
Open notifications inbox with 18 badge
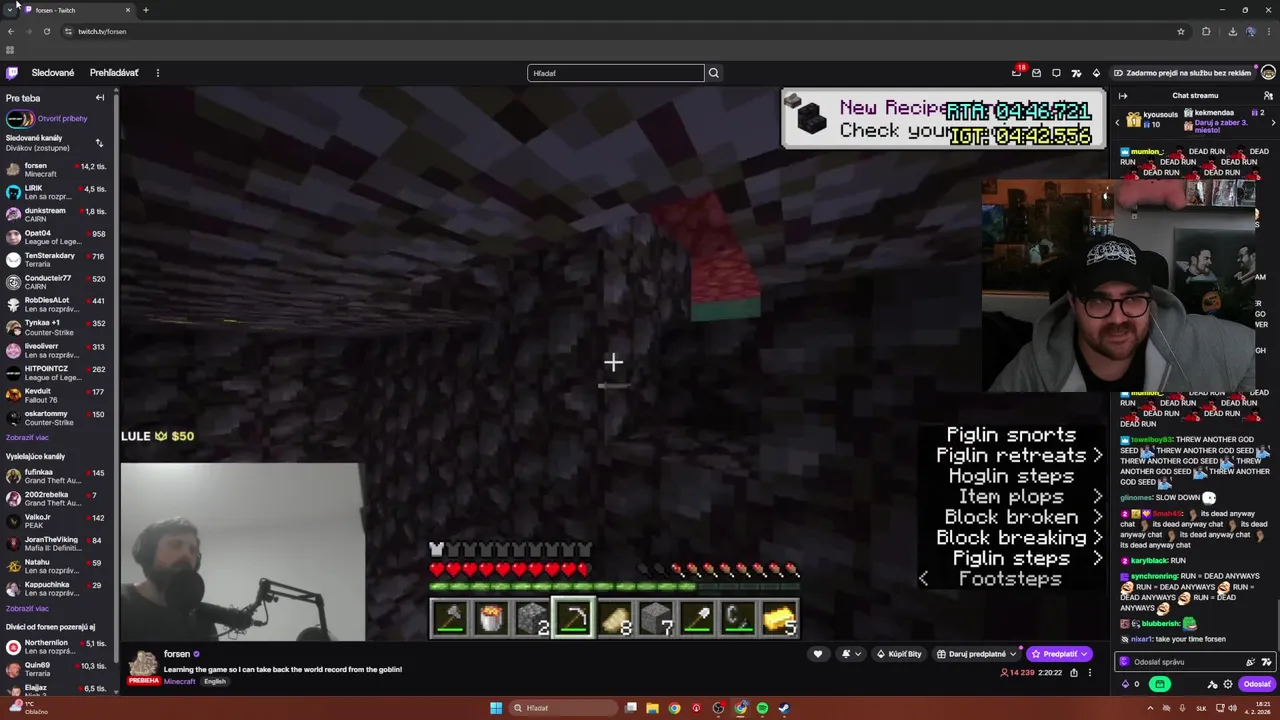point(1017,72)
